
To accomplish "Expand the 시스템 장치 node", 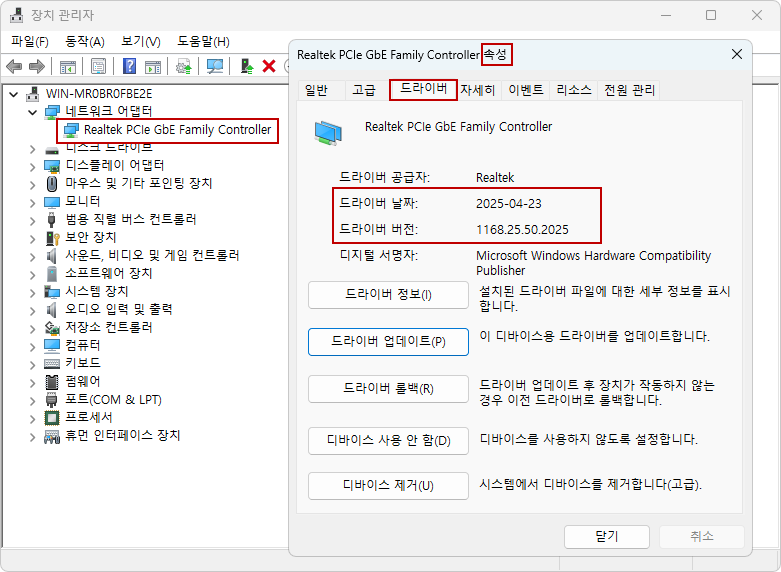I will pyautogui.click(x=32, y=292).
